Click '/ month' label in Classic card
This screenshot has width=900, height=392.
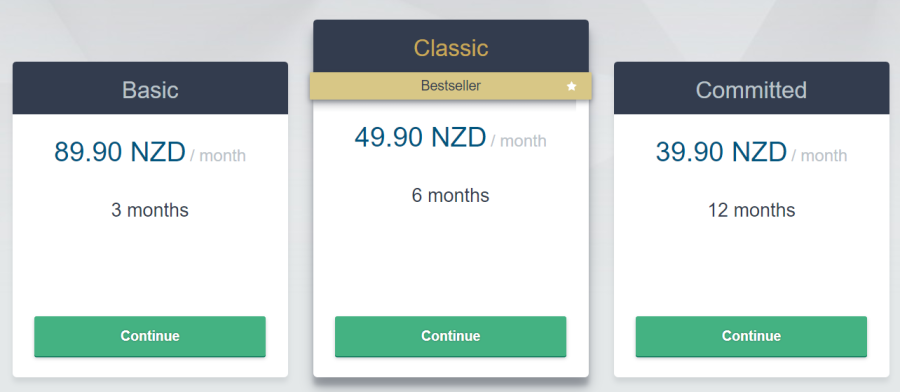coord(519,141)
